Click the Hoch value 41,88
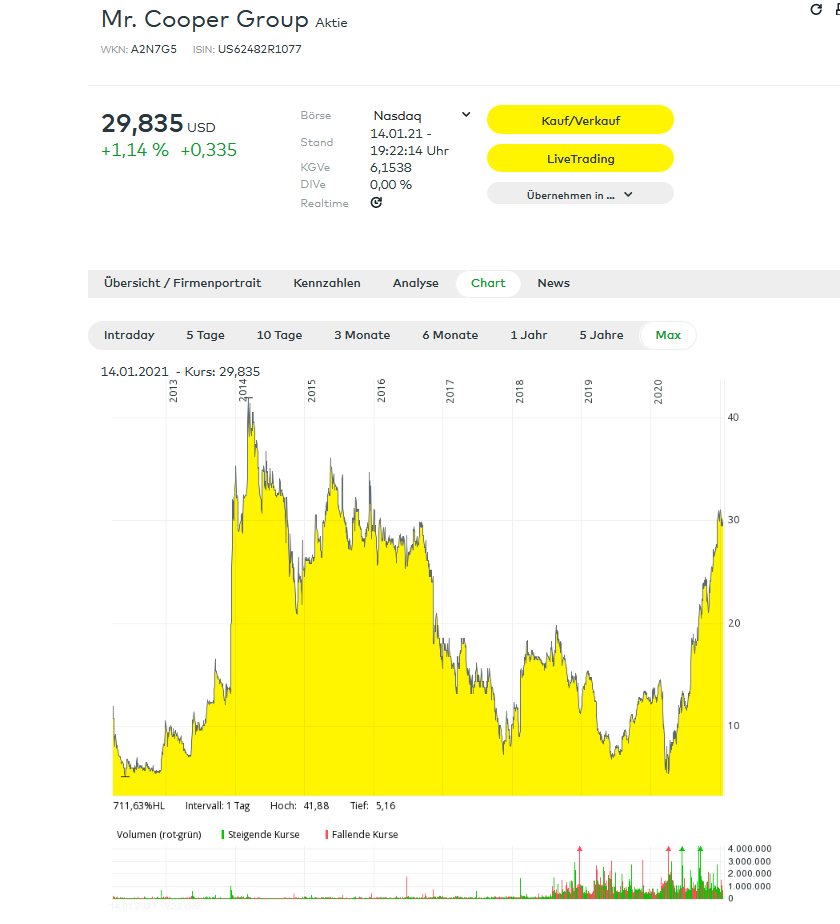The width and height of the screenshot is (840, 924). tap(316, 806)
